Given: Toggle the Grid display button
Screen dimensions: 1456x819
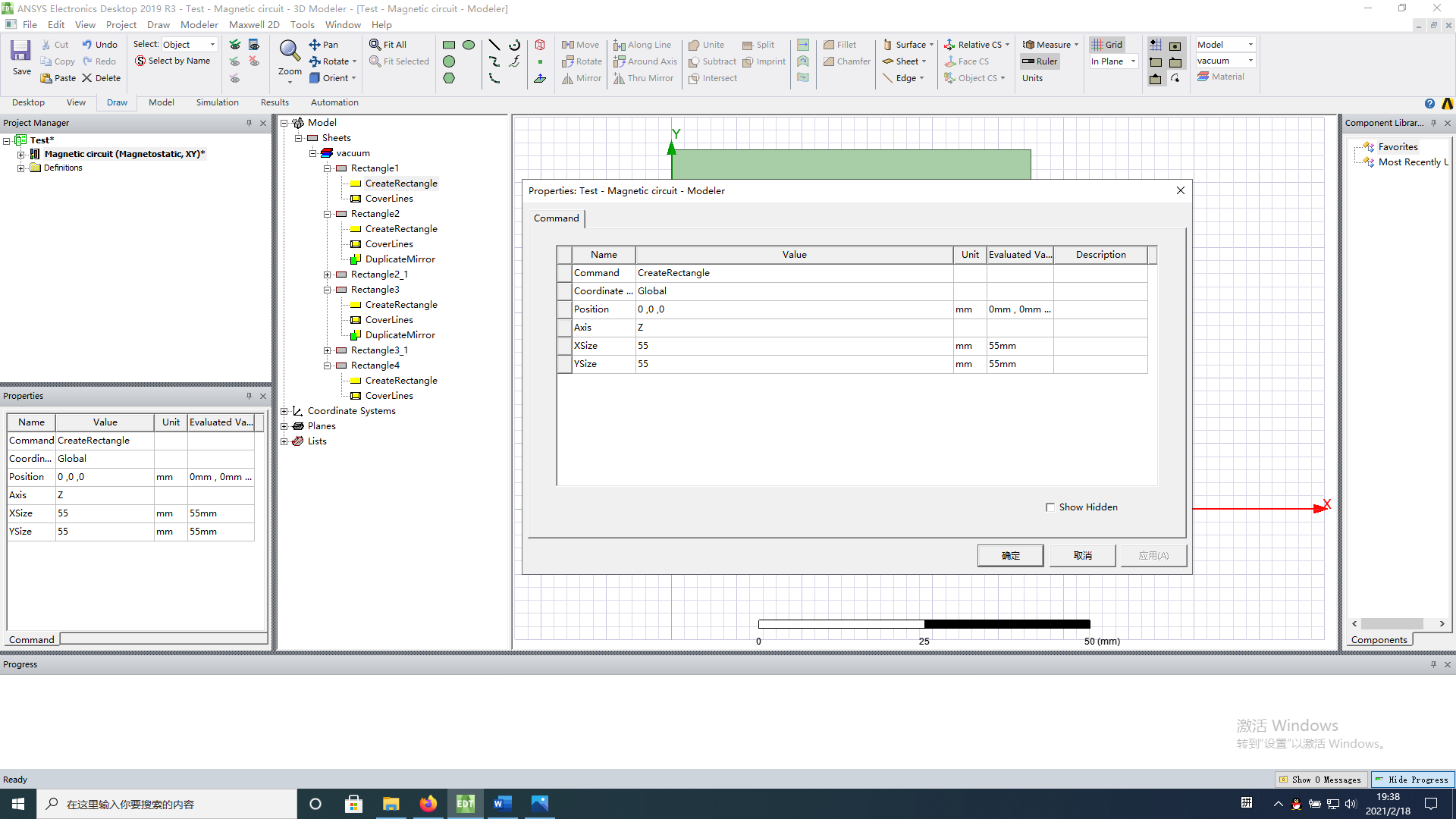Looking at the screenshot, I should [x=1107, y=44].
